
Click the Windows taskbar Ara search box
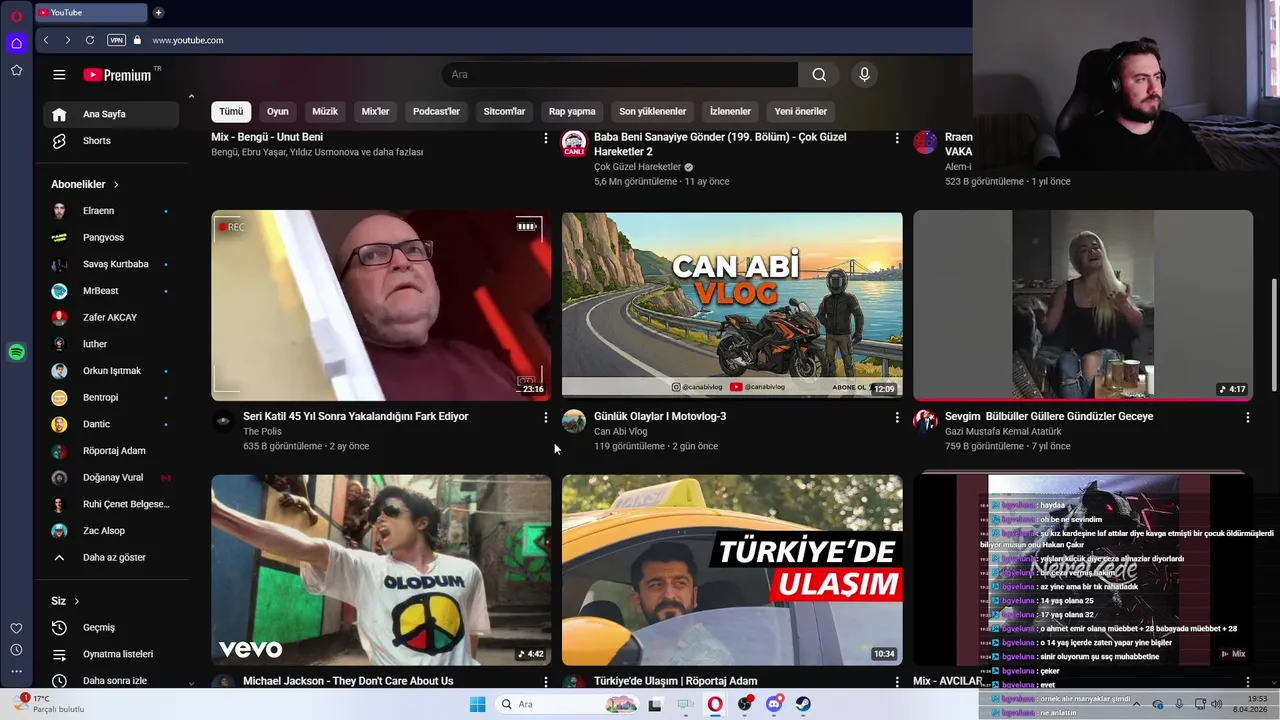point(566,704)
